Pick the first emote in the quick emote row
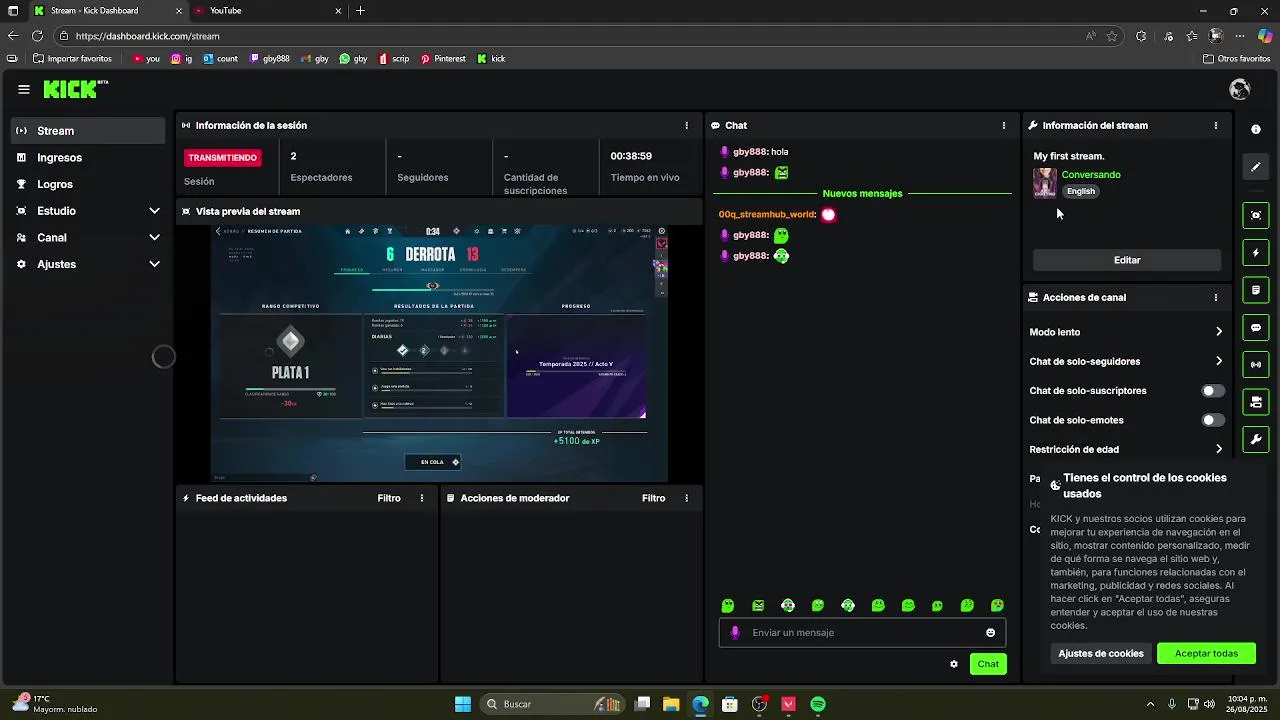This screenshot has height=720, width=1280. [728, 606]
